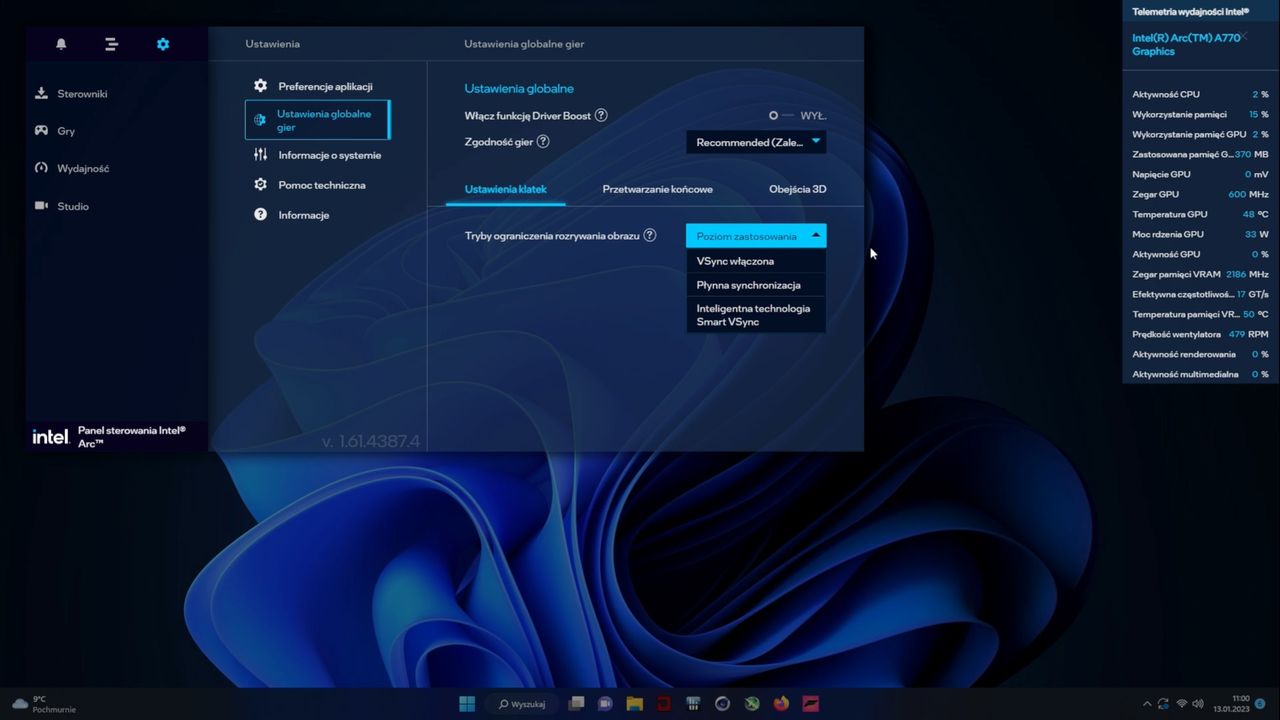
Task: Open the weather widget showing 9°C
Action: click(x=44, y=704)
